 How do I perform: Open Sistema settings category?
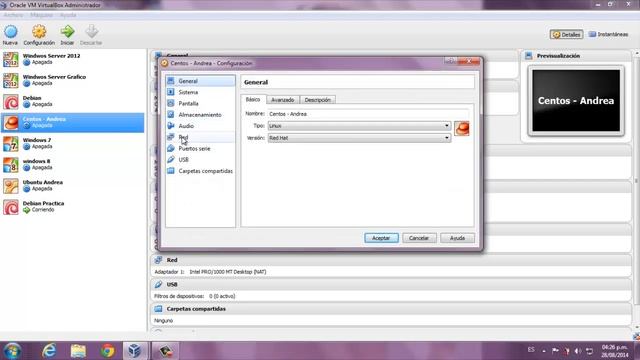(200, 92)
